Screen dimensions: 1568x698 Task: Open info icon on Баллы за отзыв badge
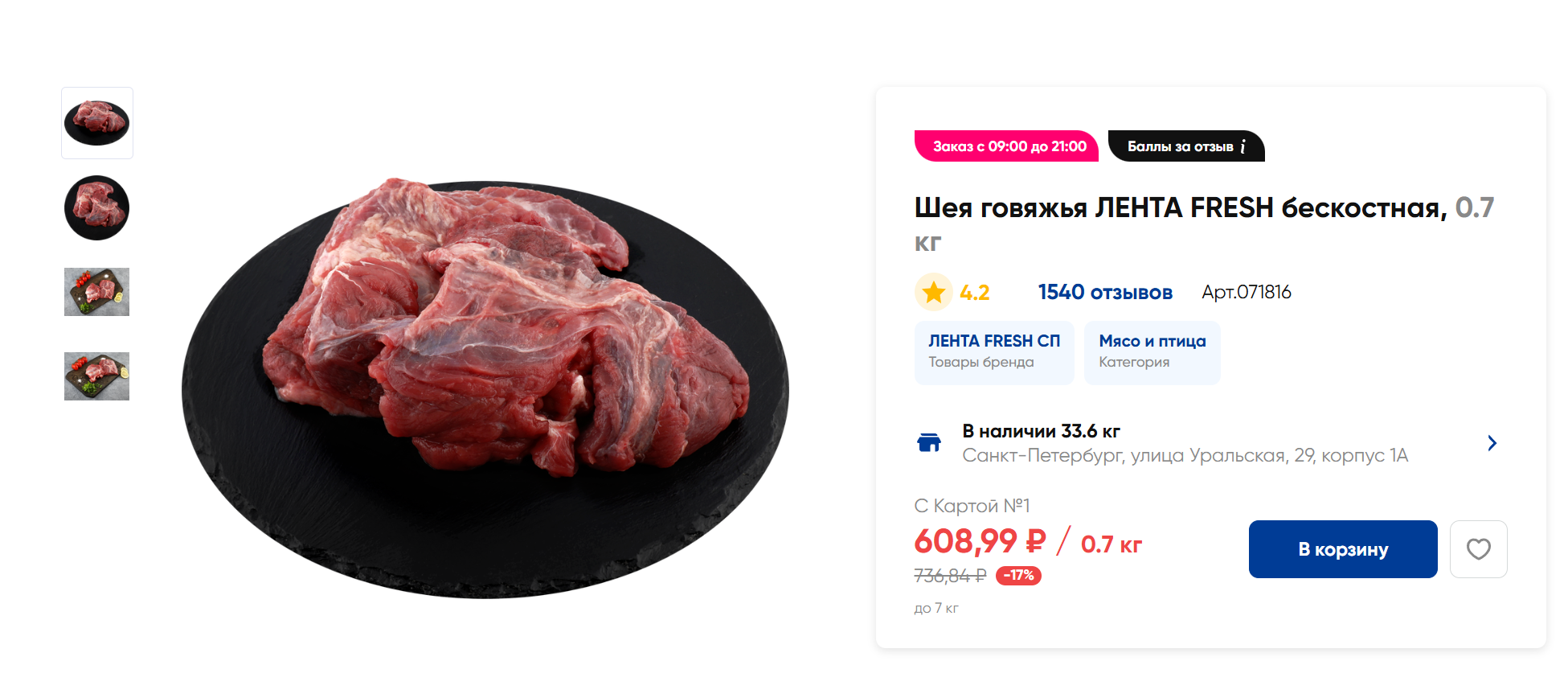[1243, 146]
